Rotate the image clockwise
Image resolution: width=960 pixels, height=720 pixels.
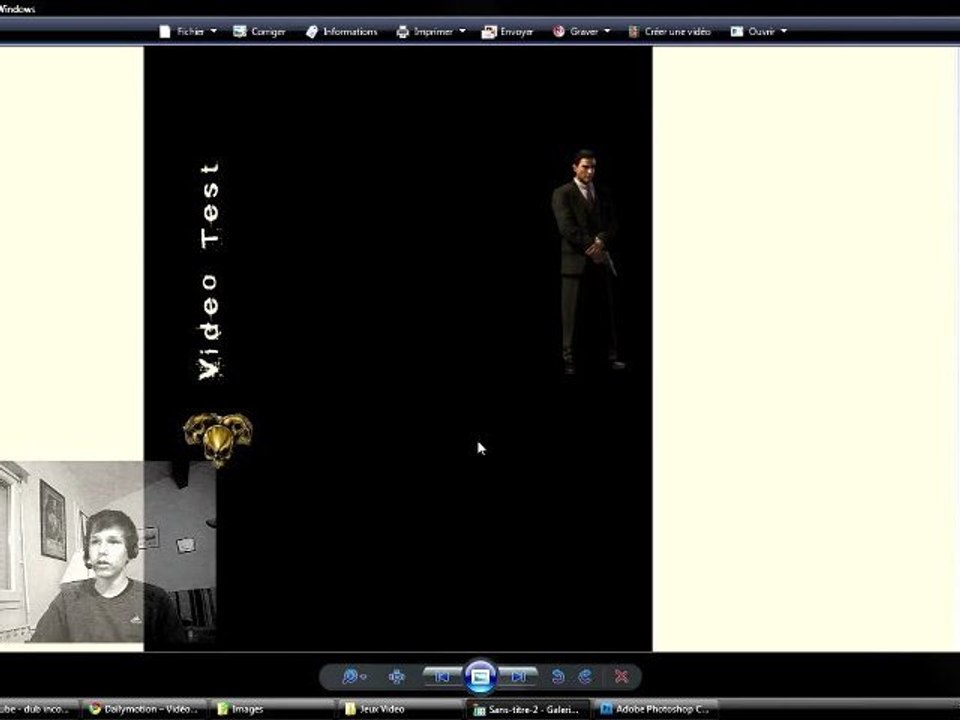click(585, 677)
